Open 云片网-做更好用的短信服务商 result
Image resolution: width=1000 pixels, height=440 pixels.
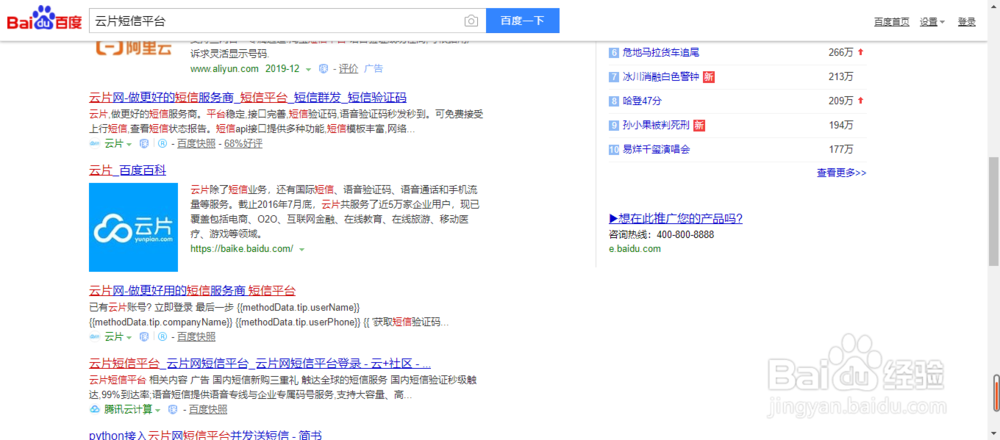pyautogui.click(x=192, y=291)
